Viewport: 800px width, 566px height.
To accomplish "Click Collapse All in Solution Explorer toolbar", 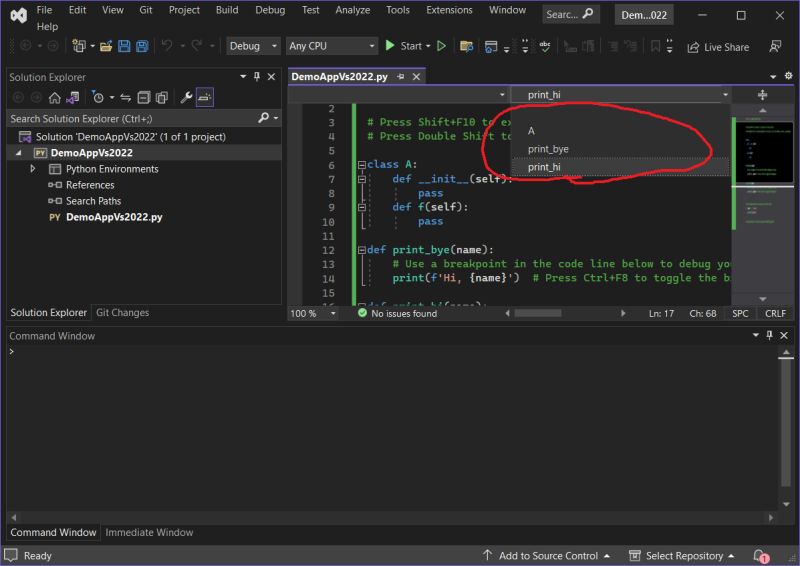I will [143, 97].
